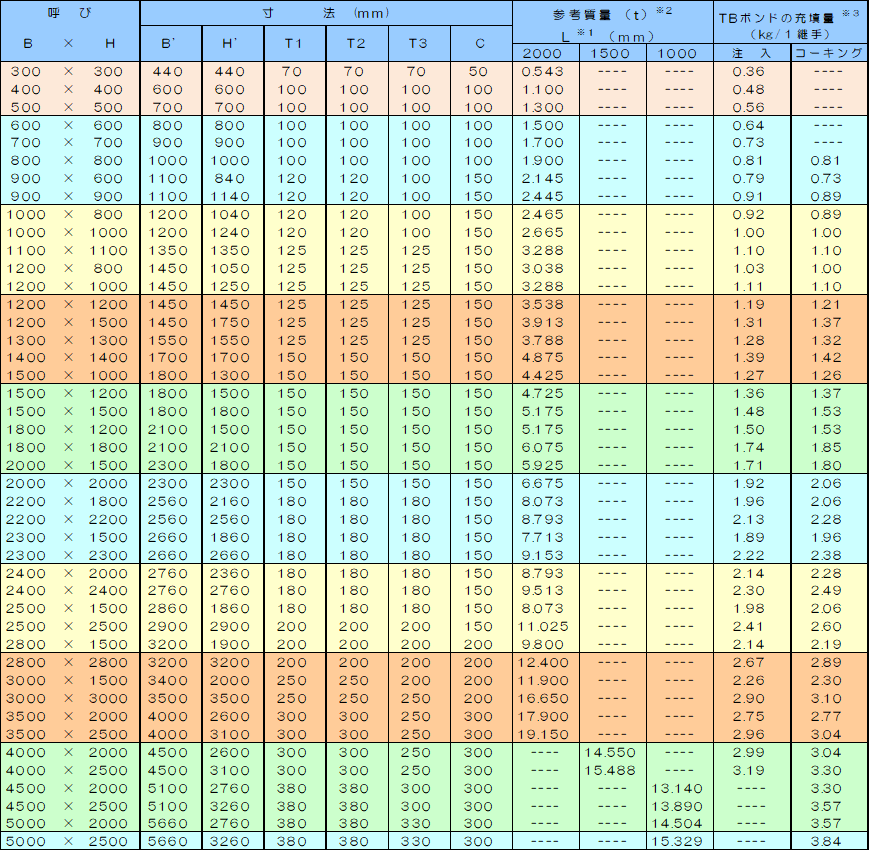Select the mass value 15.329 cell
Screen dimensions: 869x850
point(678,841)
